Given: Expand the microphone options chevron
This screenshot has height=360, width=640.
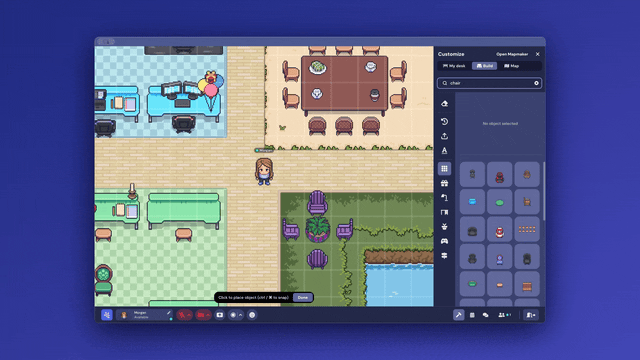Looking at the screenshot, I should 189,315.
